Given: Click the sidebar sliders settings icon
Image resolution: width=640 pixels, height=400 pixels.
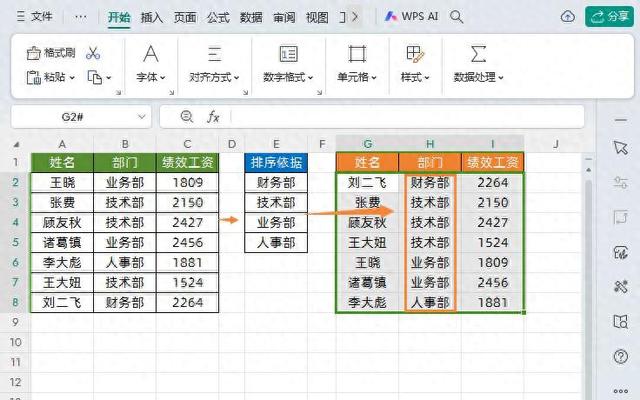Looking at the screenshot, I should coord(620,182).
